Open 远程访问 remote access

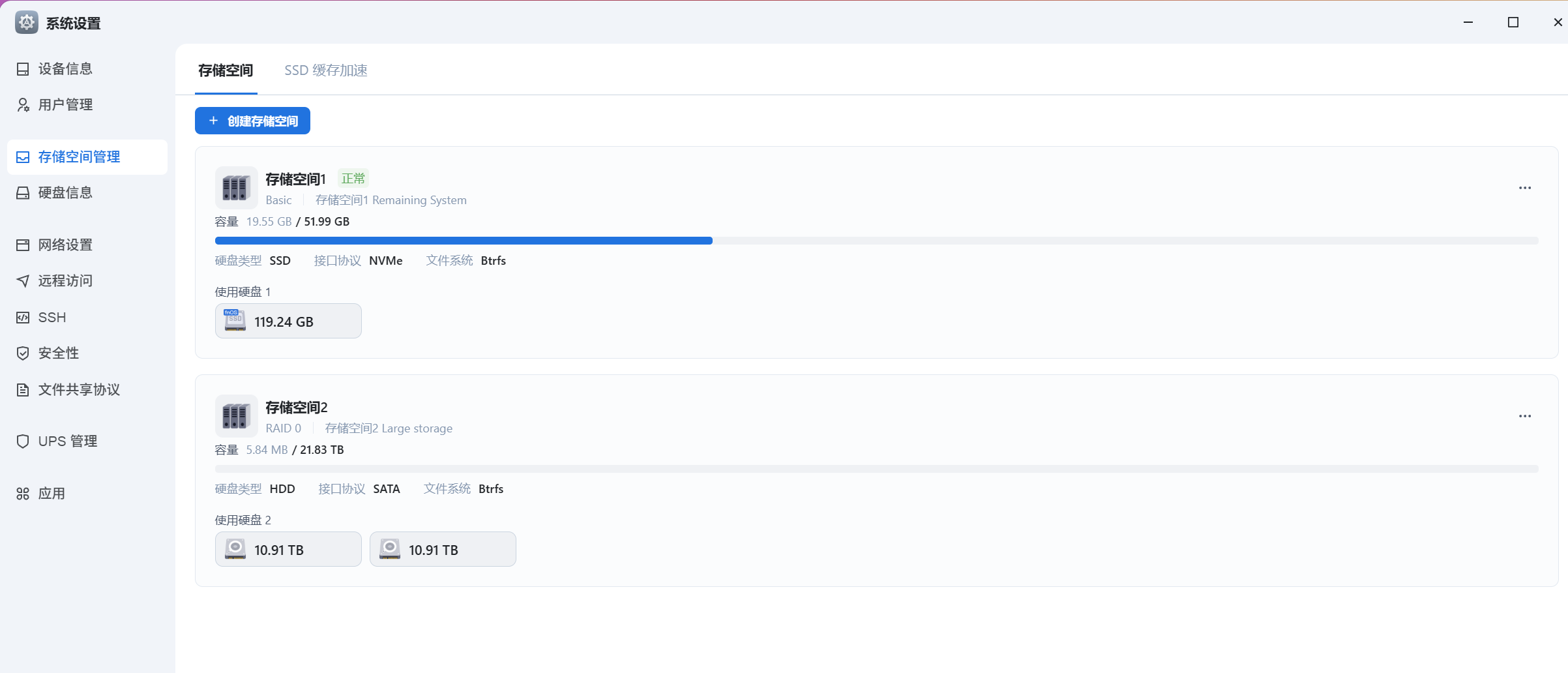tap(65, 280)
